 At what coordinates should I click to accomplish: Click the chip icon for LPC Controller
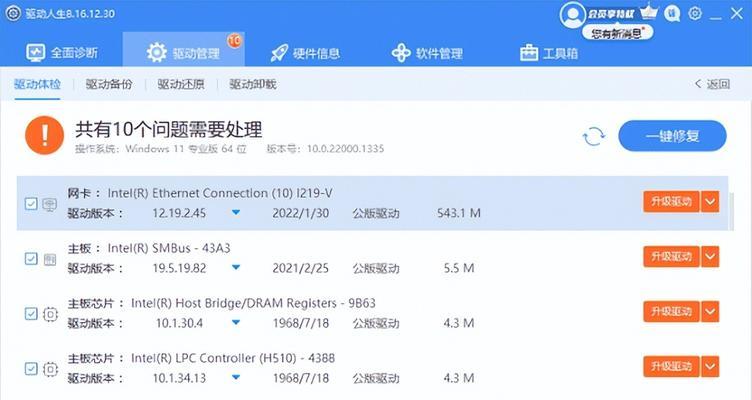pyautogui.click(x=50, y=369)
